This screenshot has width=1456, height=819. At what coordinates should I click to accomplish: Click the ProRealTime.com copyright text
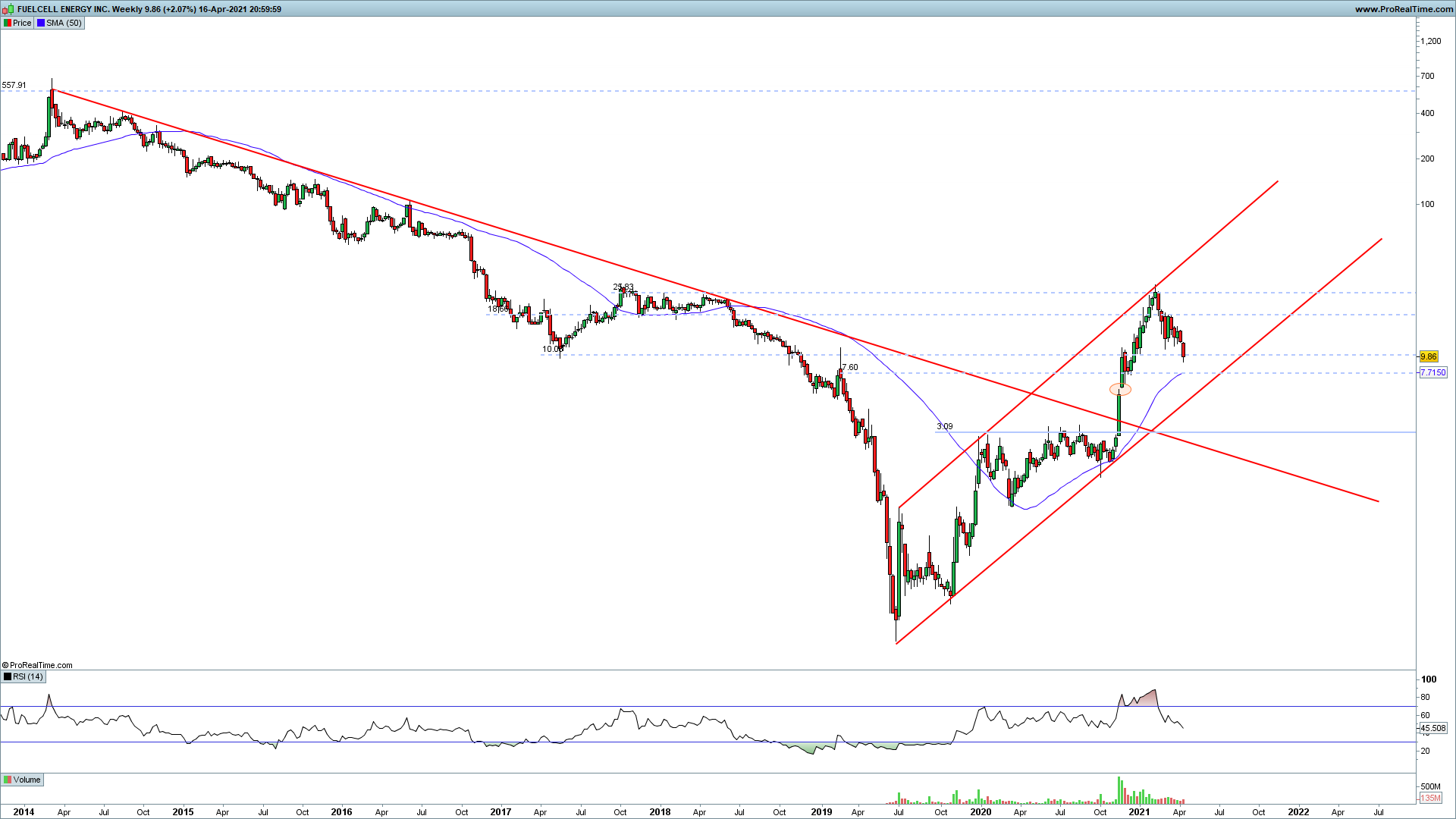point(38,665)
